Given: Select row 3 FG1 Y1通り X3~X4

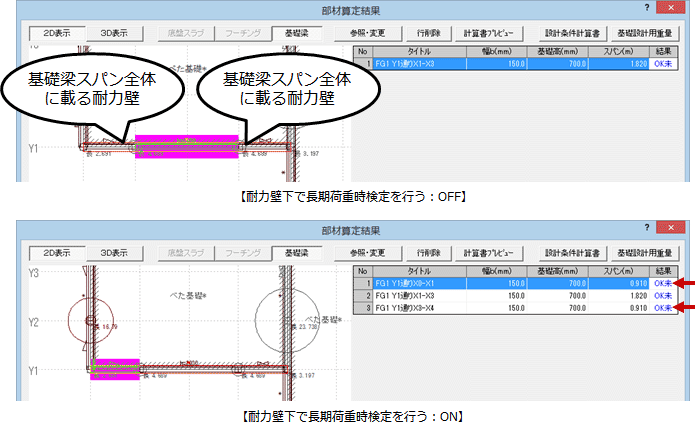Looking at the screenshot, I should tap(420, 309).
